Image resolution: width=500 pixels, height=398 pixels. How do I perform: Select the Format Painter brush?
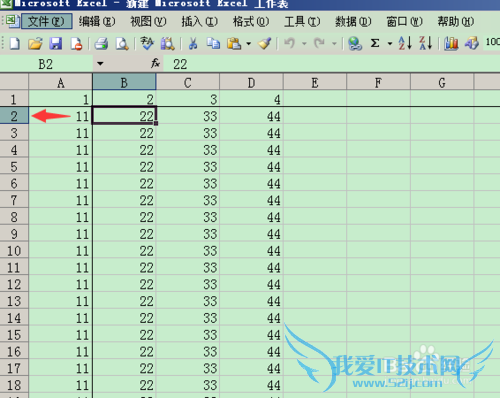pos(265,43)
